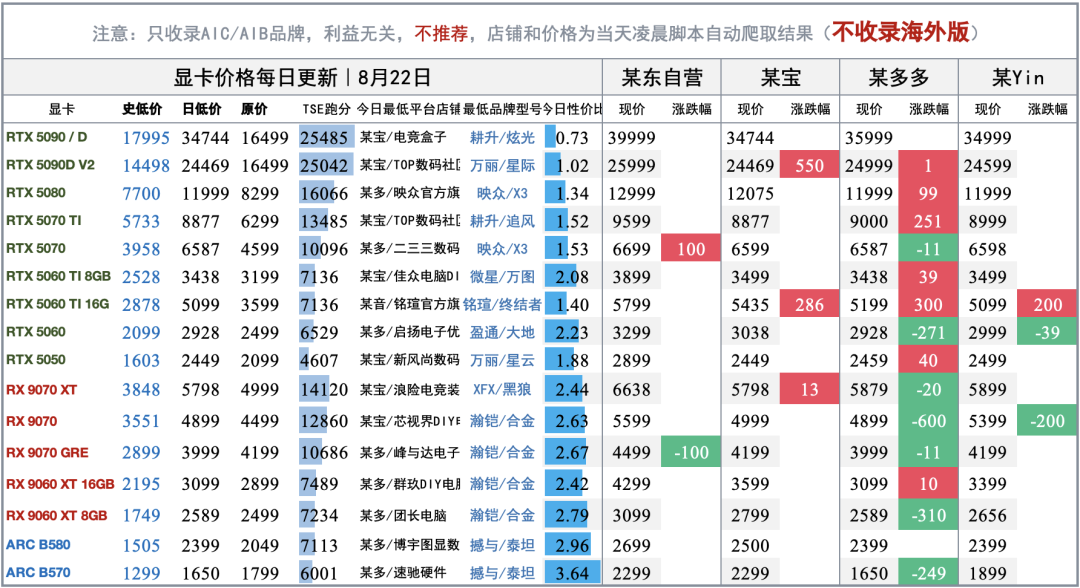Select the RTX 5080 row label
Image resolution: width=1080 pixels, height=588 pixels.
pyautogui.click(x=36, y=193)
